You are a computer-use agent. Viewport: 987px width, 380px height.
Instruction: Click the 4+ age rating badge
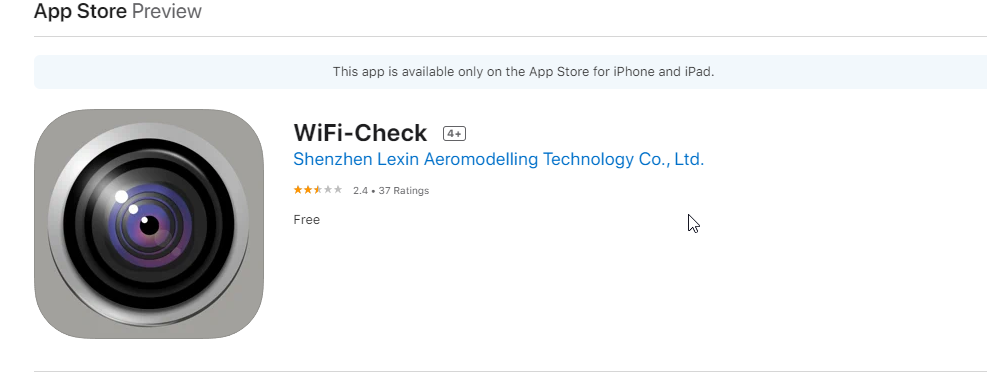coord(454,133)
